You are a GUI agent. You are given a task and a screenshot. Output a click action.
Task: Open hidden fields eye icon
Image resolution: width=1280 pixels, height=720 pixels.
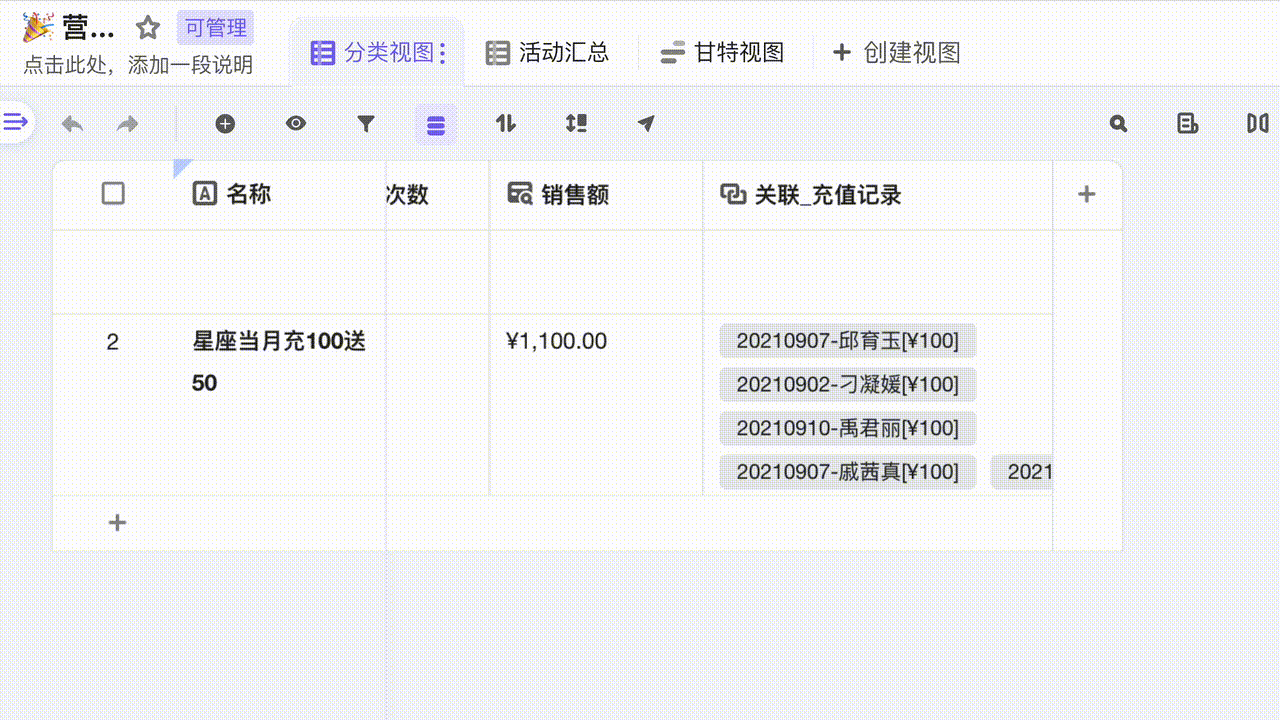295,124
